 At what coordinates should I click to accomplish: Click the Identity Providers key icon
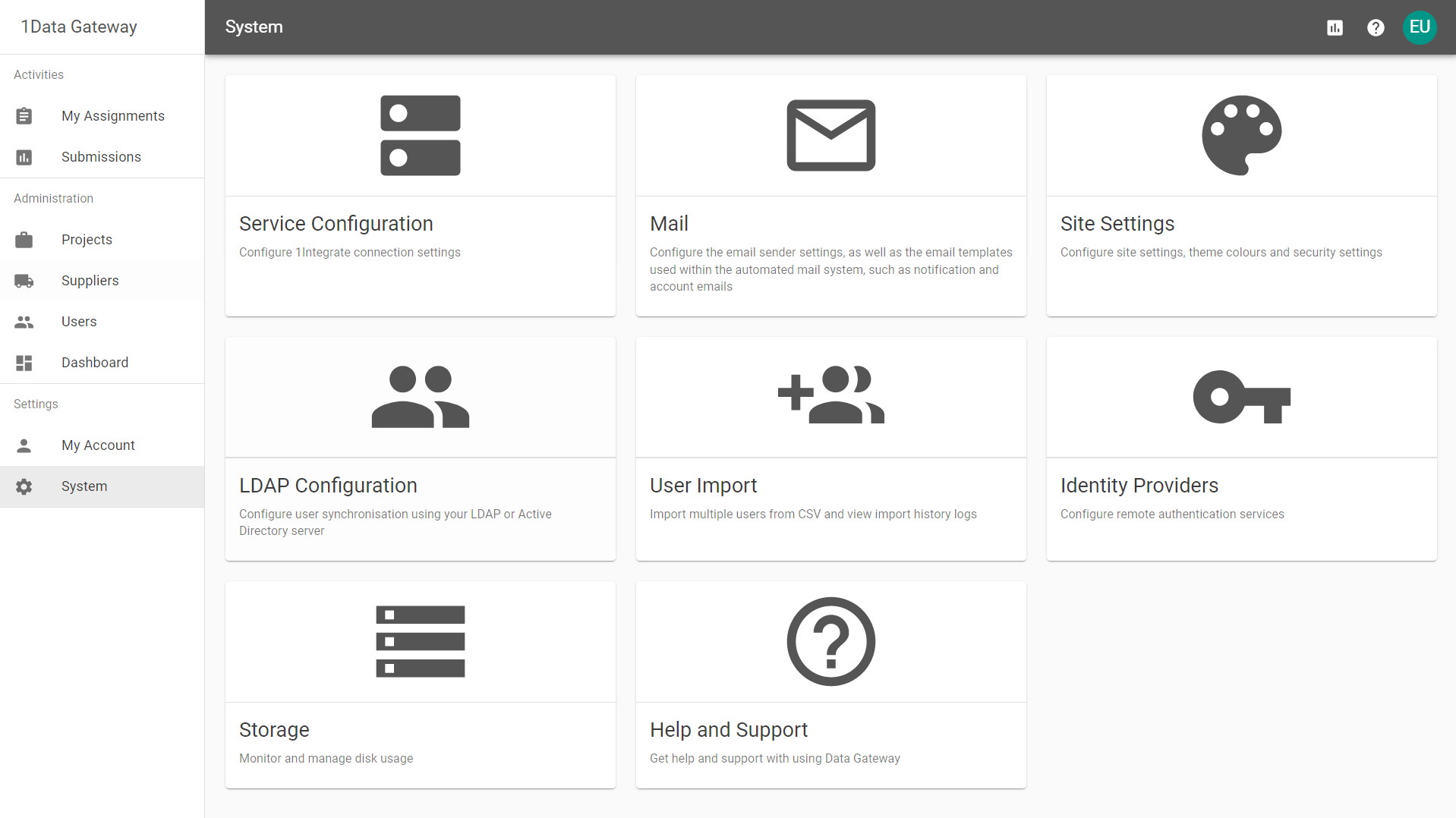1241,397
